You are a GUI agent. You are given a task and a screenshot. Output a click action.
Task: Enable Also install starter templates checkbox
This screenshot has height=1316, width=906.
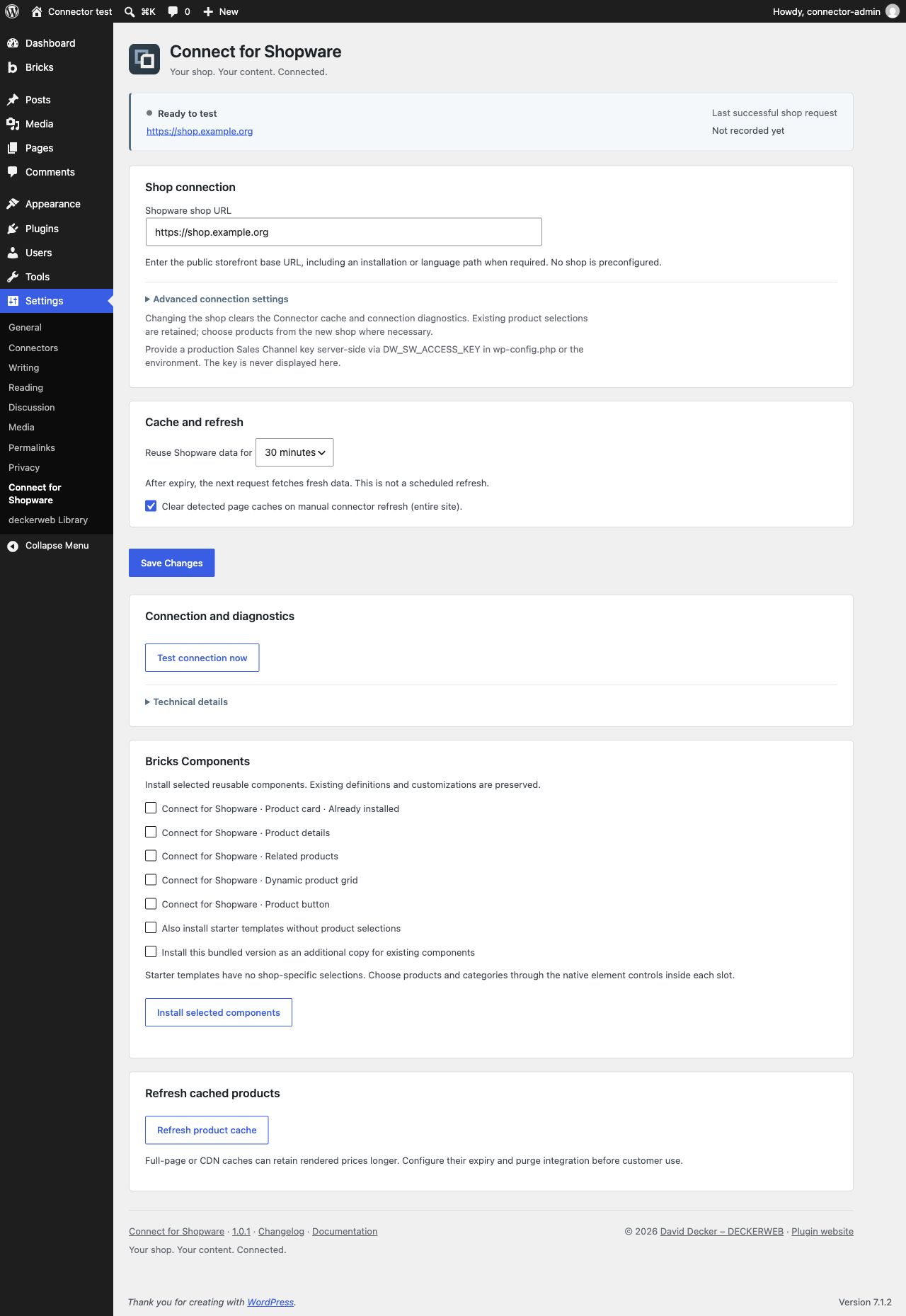click(151, 927)
